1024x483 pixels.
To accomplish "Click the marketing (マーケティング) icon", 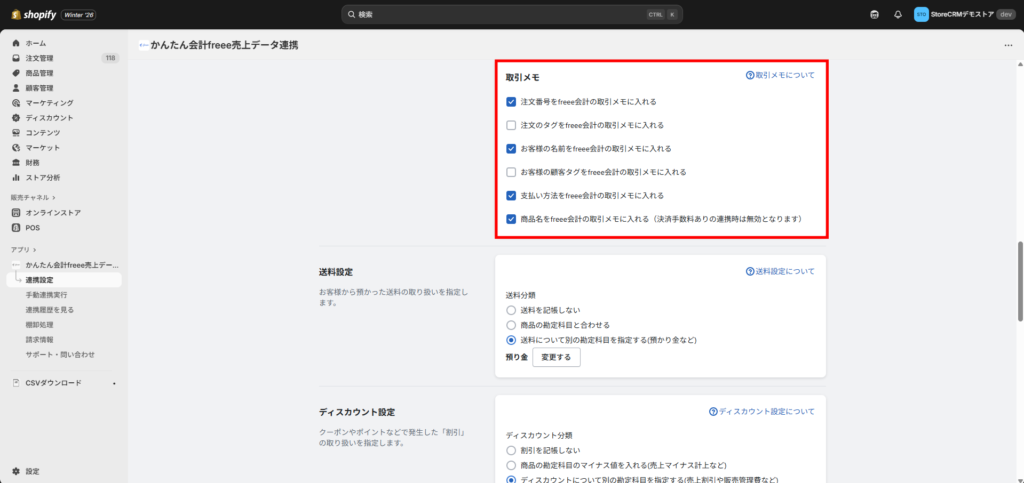I will pos(16,103).
